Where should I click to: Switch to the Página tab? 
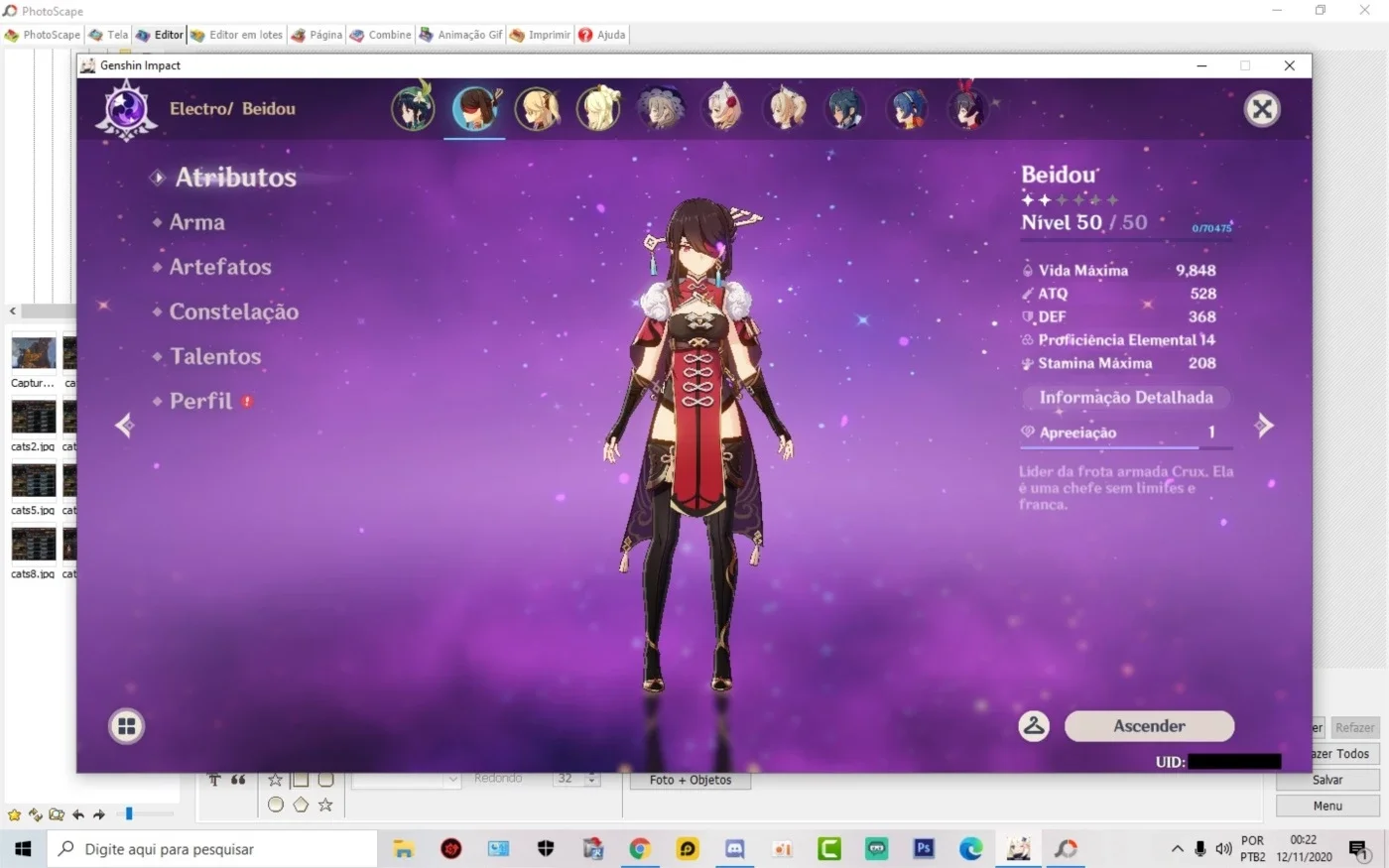click(x=316, y=35)
